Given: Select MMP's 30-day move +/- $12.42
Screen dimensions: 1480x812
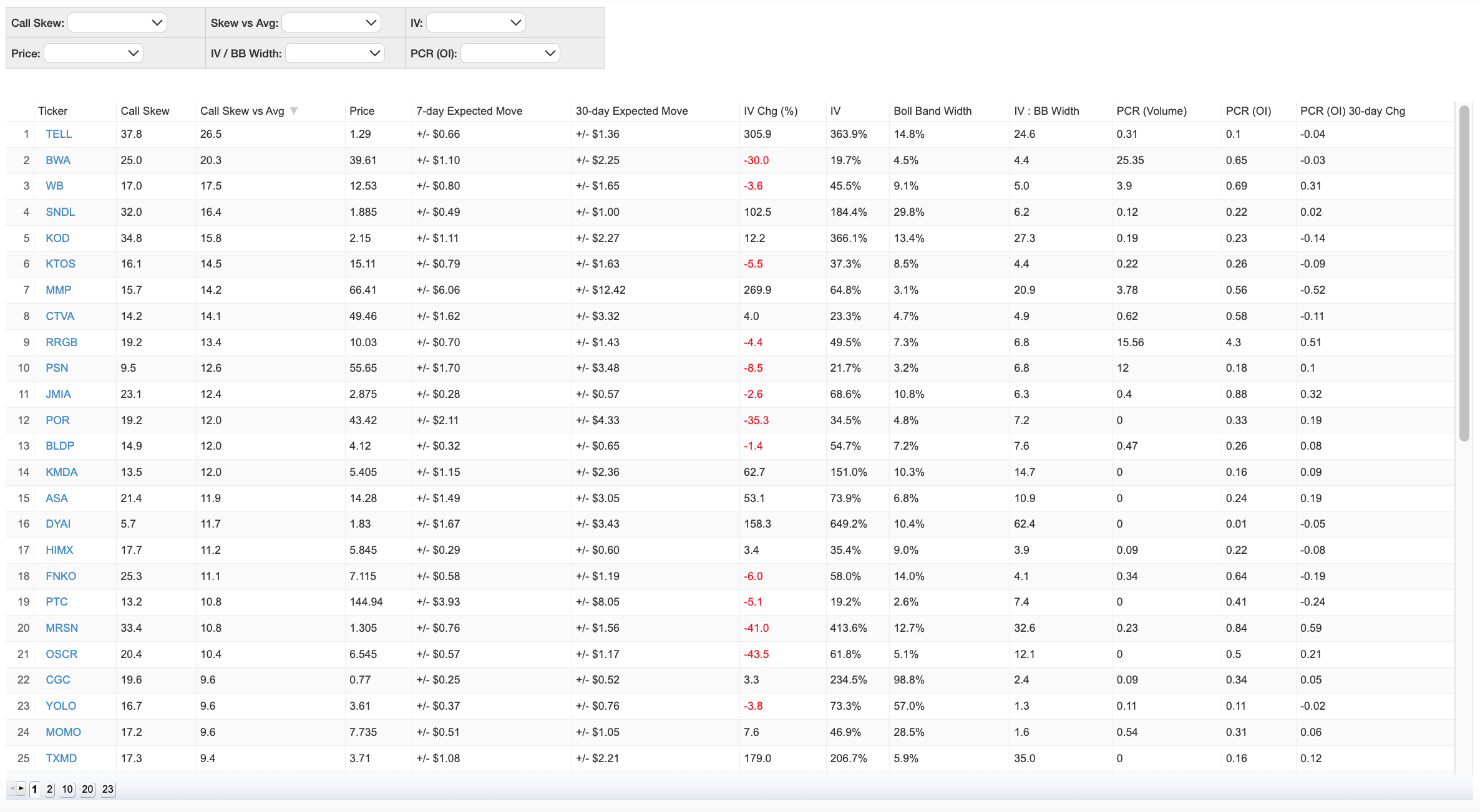Looking at the screenshot, I should point(600,290).
